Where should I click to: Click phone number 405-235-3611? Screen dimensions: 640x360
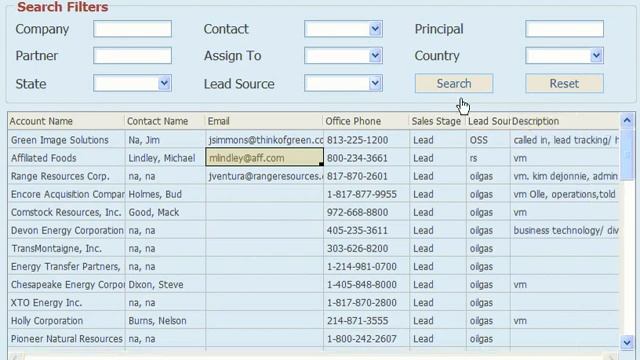click(357, 230)
